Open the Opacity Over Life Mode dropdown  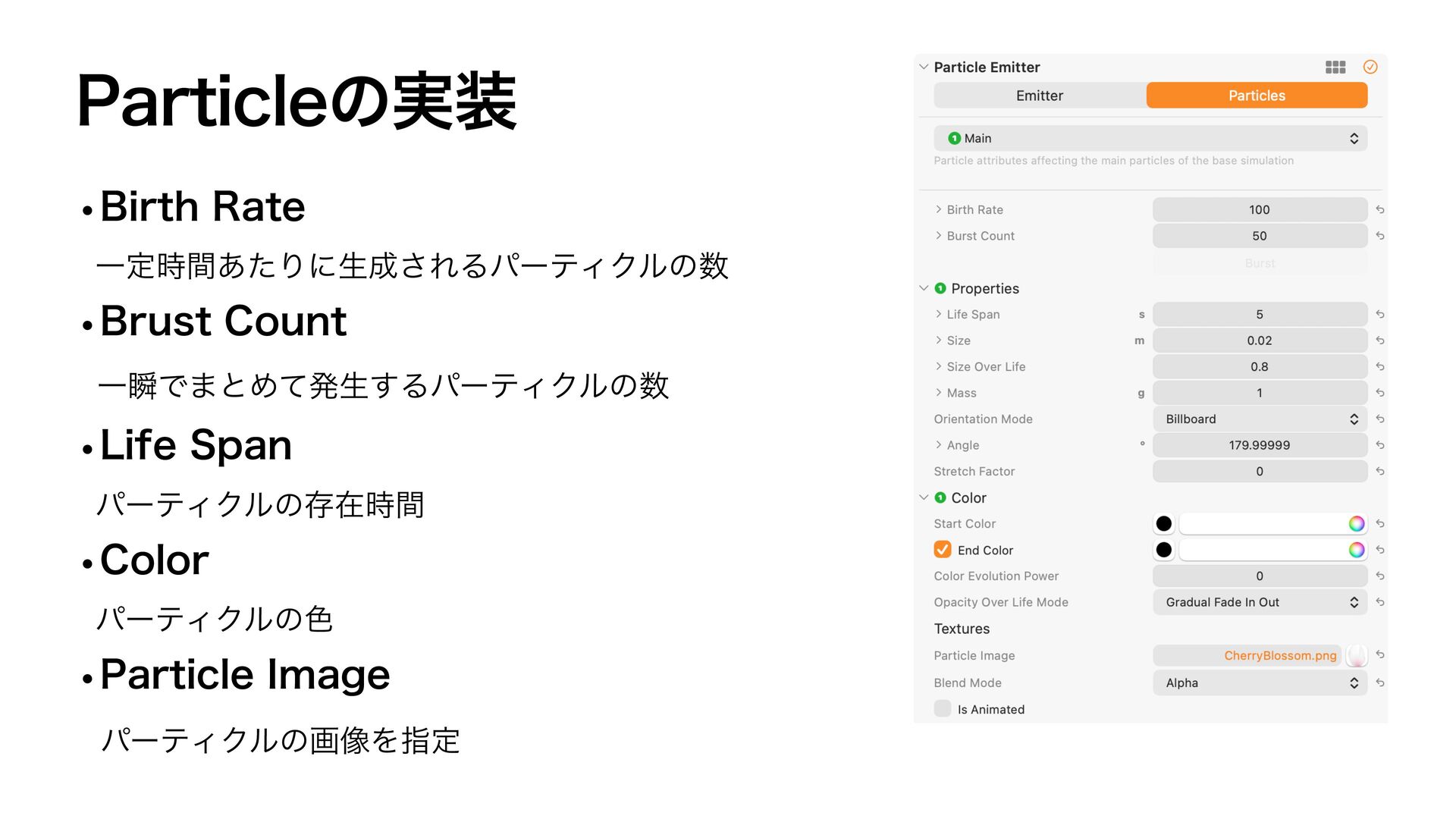(1260, 602)
